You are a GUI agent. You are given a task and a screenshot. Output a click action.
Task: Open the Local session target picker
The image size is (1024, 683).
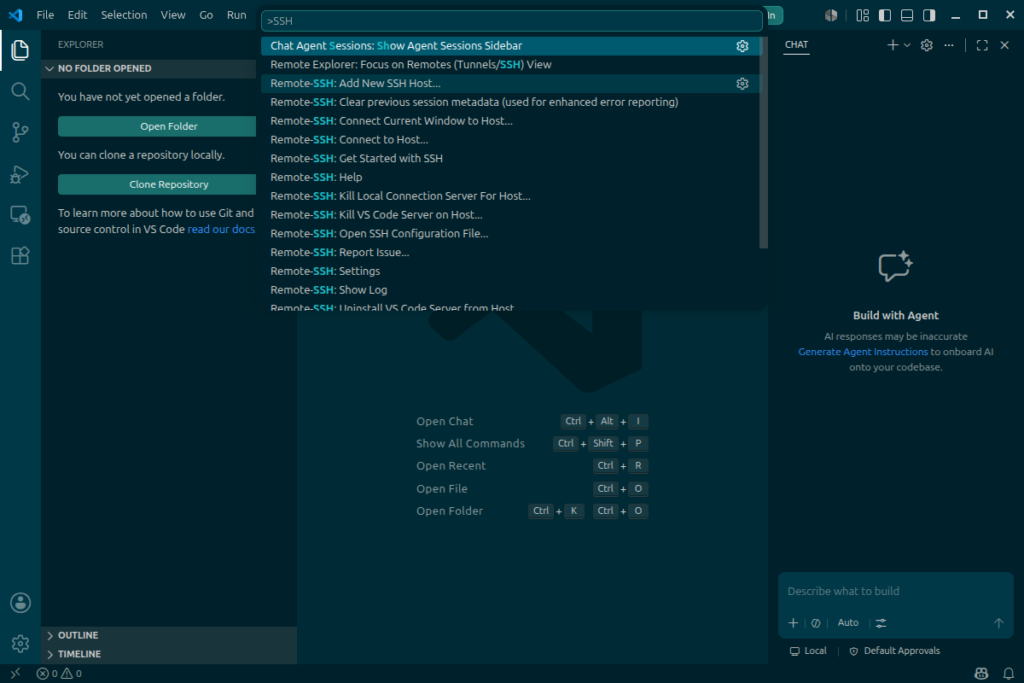tap(808, 651)
